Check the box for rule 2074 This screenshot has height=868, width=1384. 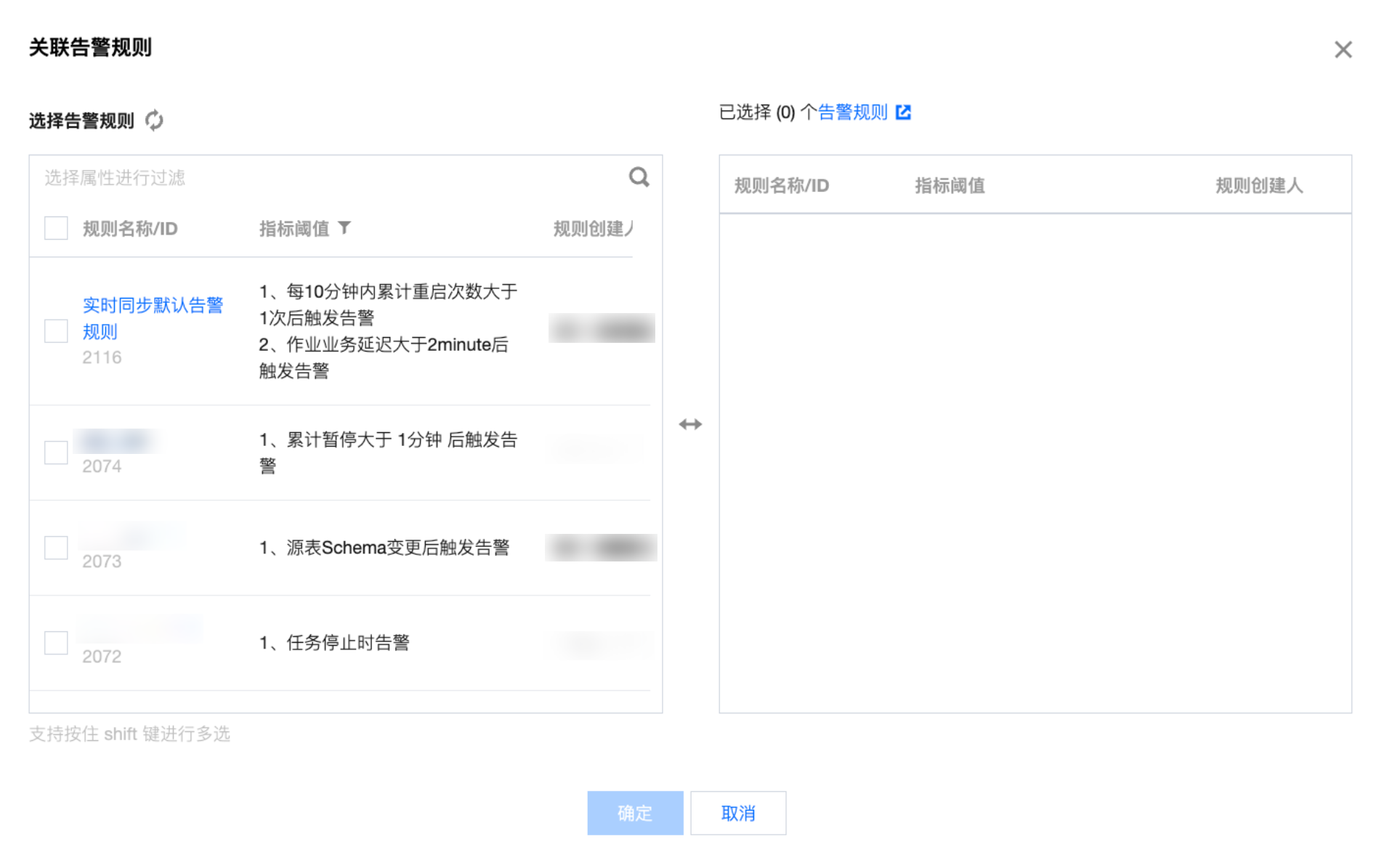[x=56, y=452]
